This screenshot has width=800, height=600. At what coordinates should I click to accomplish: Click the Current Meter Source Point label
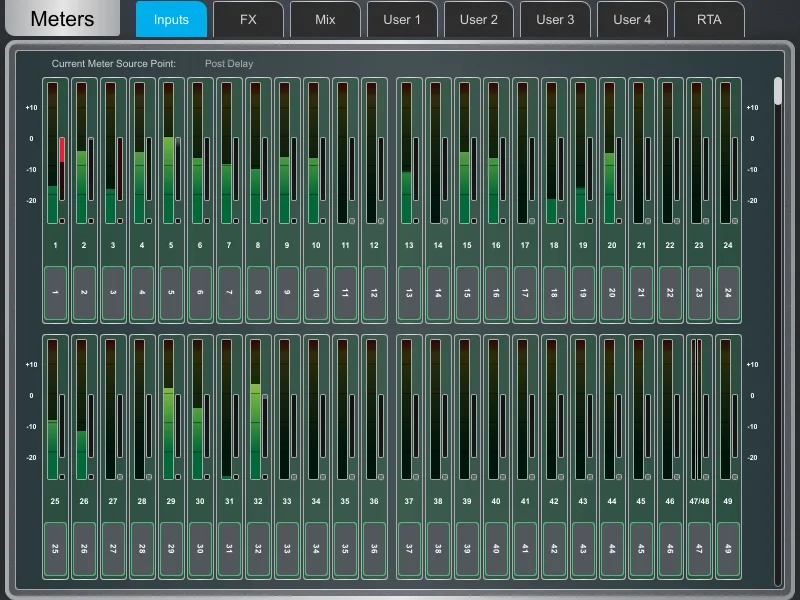(114, 64)
